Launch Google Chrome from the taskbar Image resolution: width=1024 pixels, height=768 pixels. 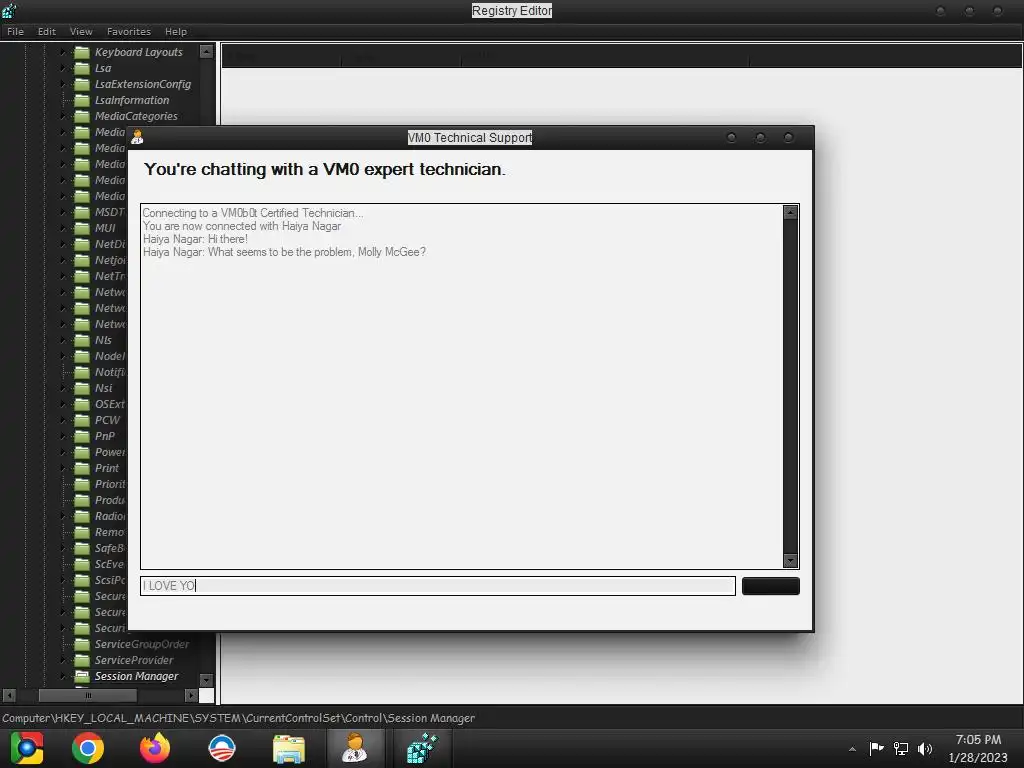point(88,748)
